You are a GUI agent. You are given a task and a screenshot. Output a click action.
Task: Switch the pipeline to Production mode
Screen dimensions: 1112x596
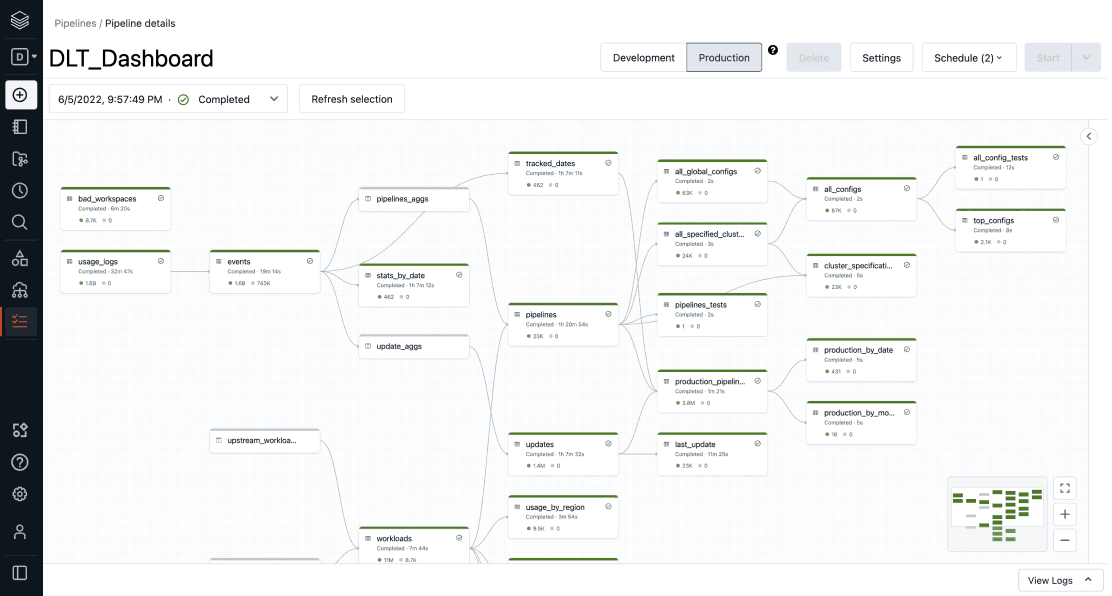(724, 57)
